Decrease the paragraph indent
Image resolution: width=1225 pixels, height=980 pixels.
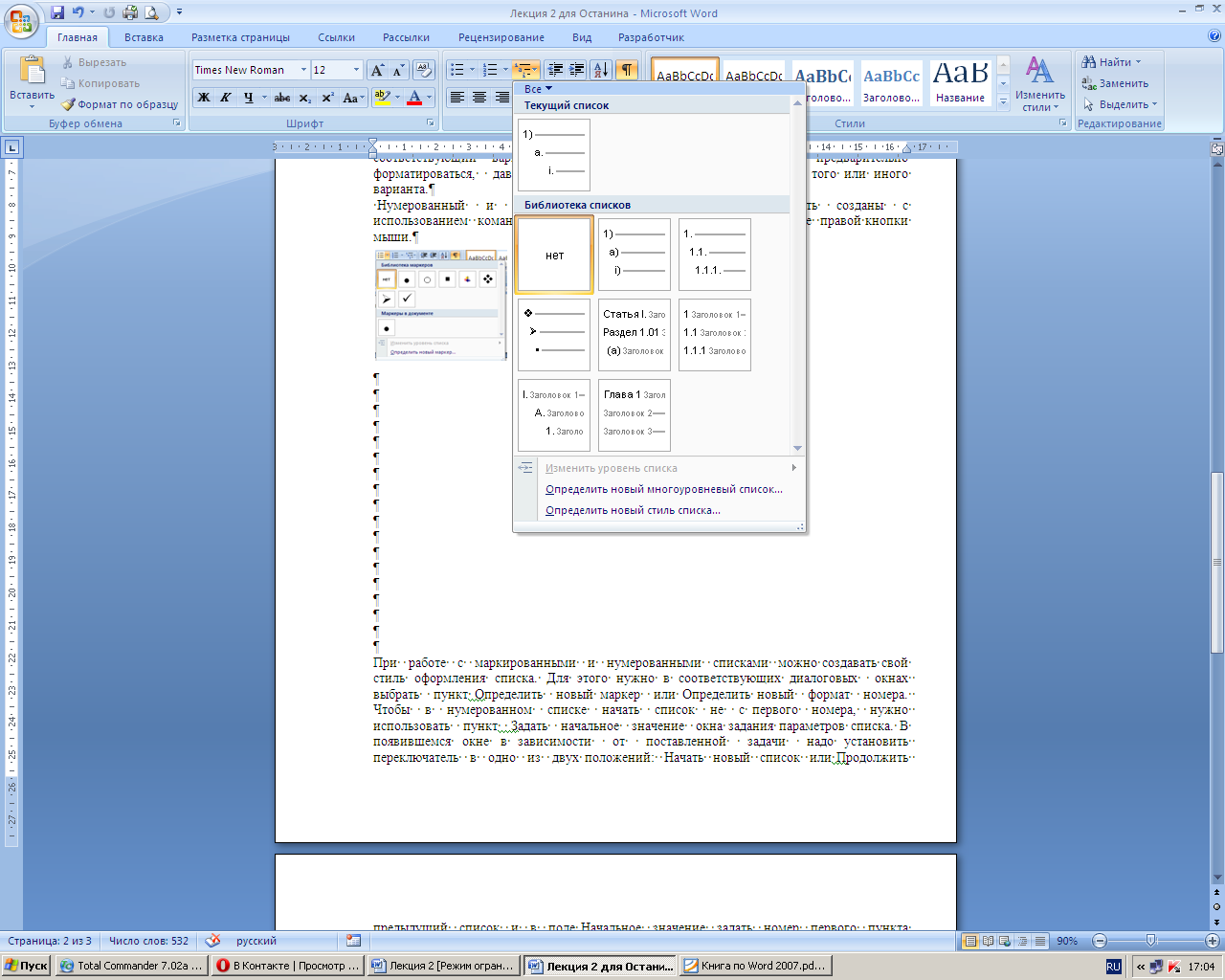554,70
